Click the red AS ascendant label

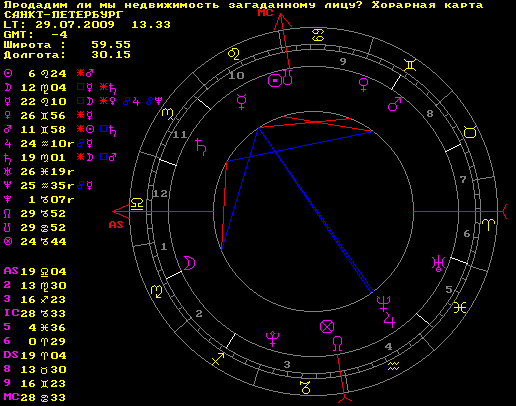(x=116, y=225)
